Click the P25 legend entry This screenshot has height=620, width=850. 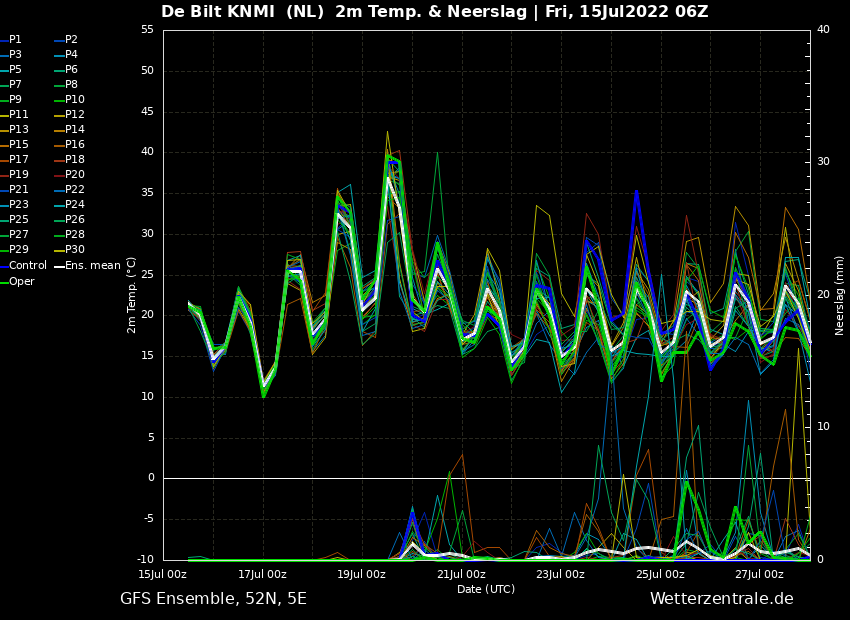coord(15,219)
